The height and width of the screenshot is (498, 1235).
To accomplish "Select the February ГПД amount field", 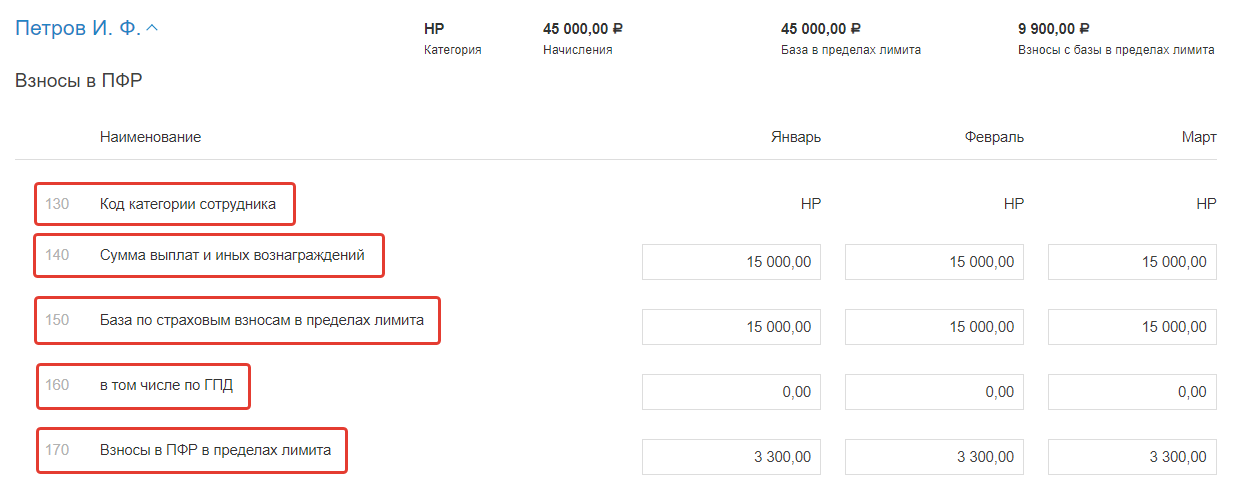I will click(x=934, y=392).
